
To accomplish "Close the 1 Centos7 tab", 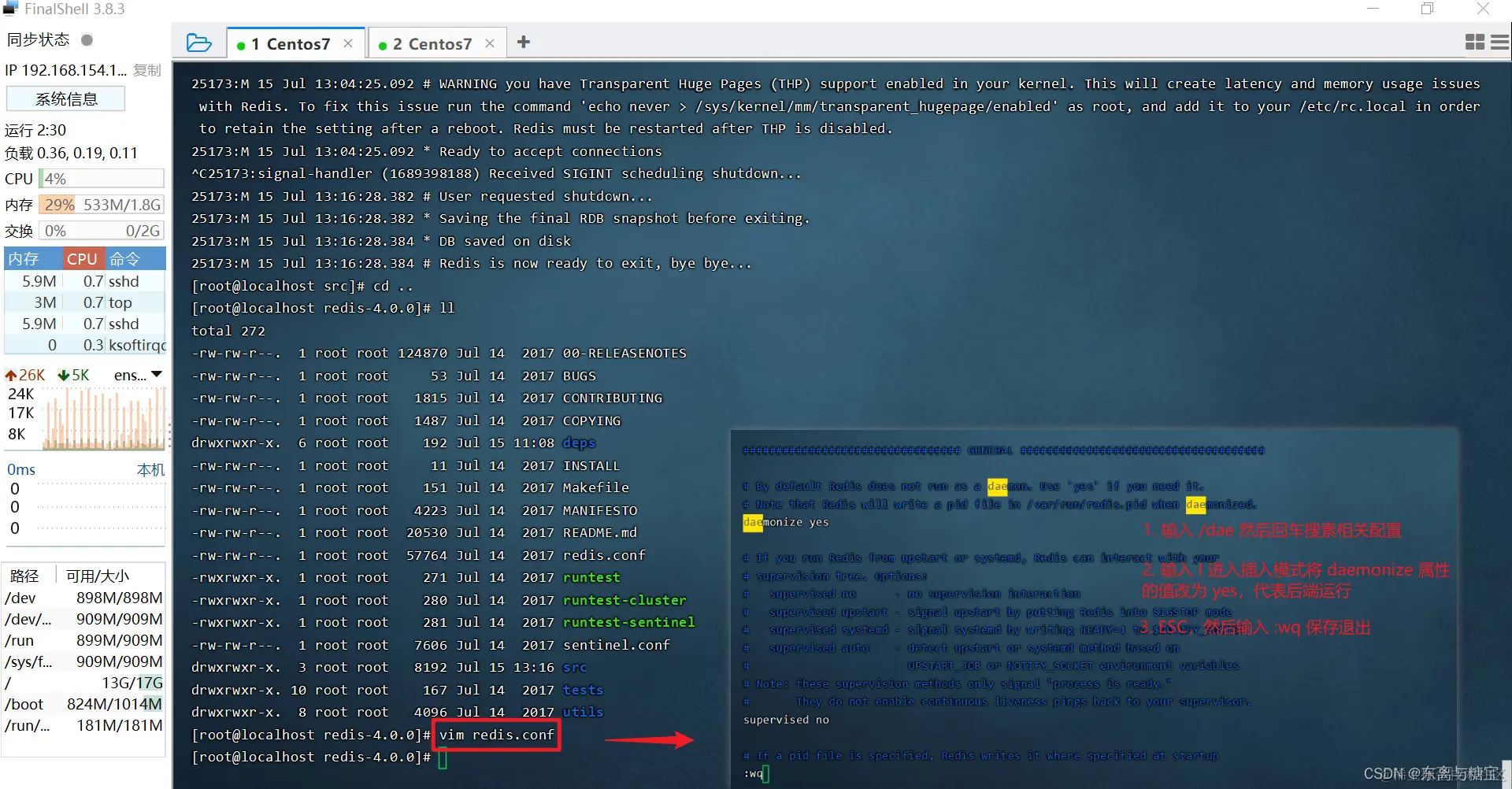I will [x=348, y=44].
